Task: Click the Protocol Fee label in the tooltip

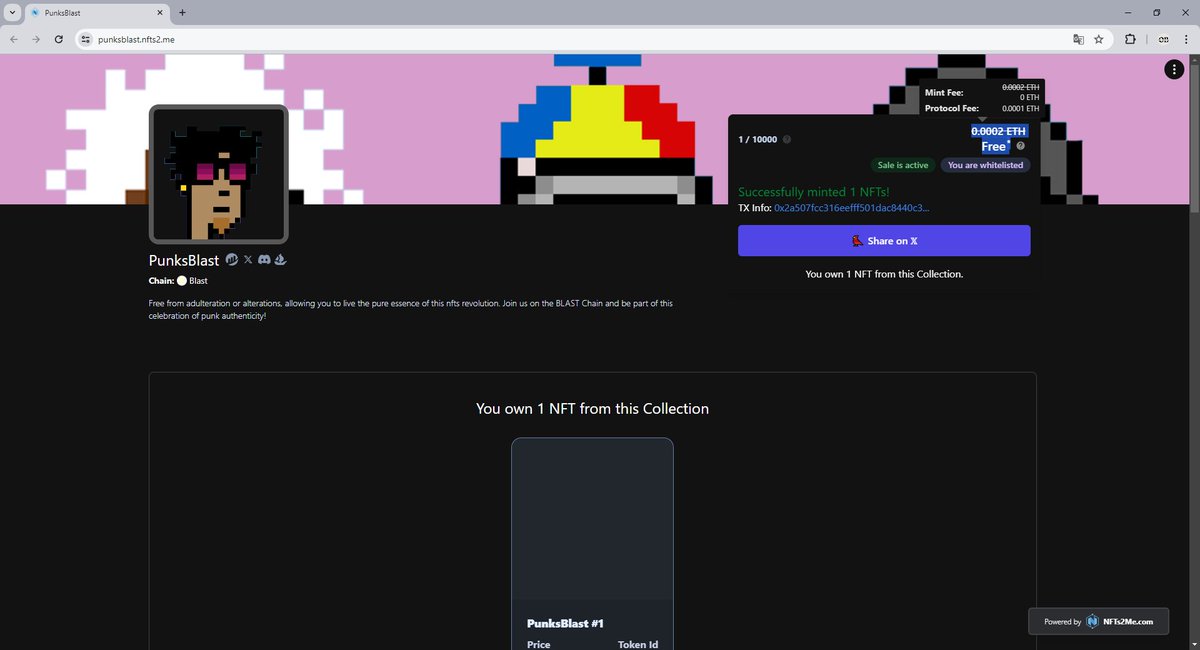Action: coord(952,108)
